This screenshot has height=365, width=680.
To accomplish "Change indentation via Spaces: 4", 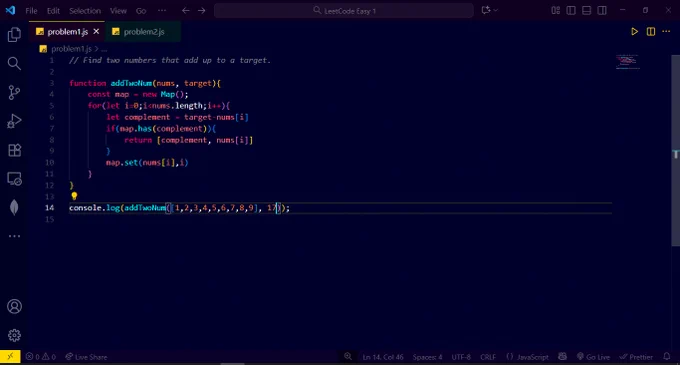I will point(428,357).
